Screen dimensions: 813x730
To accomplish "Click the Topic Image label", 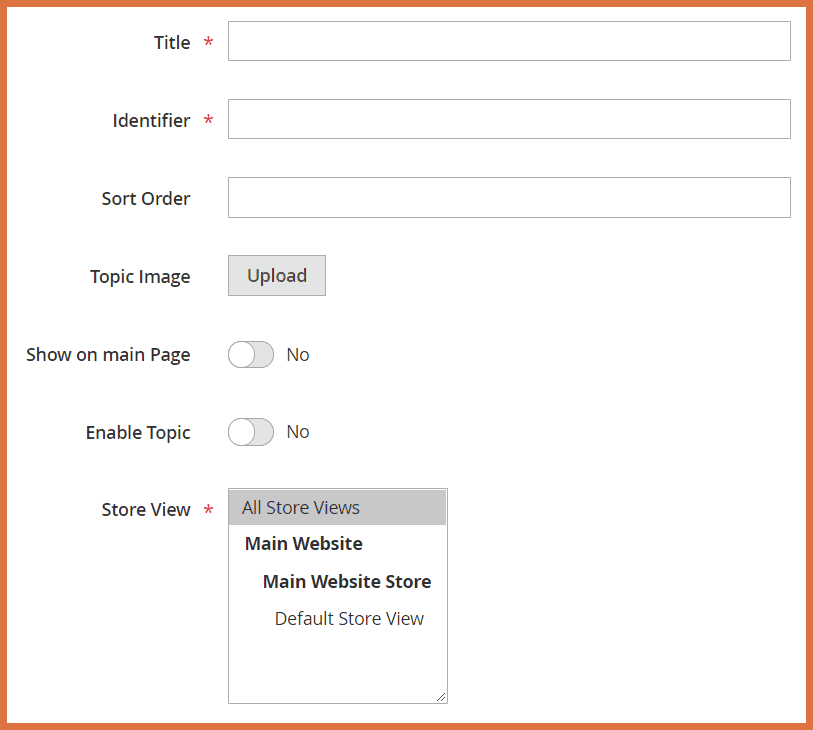I will [x=140, y=277].
